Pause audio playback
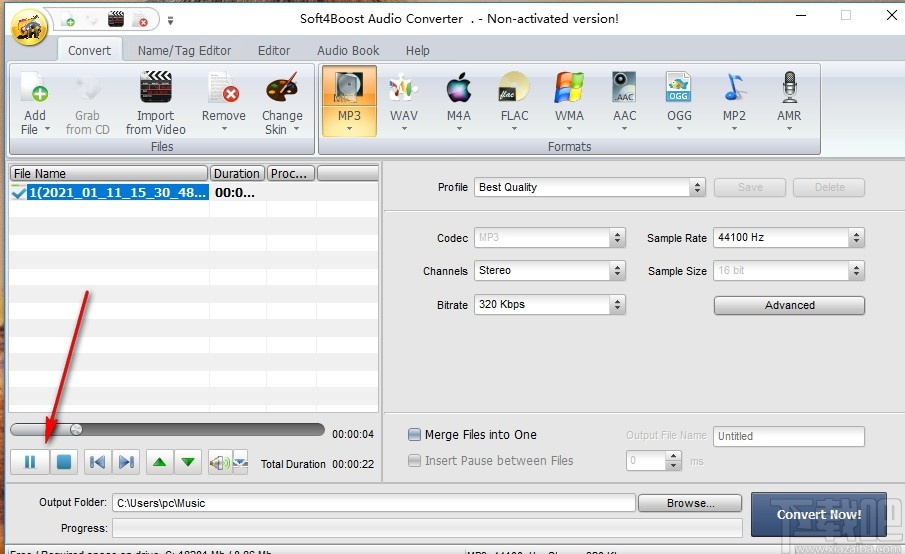This screenshot has height=554, width=905. tap(29, 462)
